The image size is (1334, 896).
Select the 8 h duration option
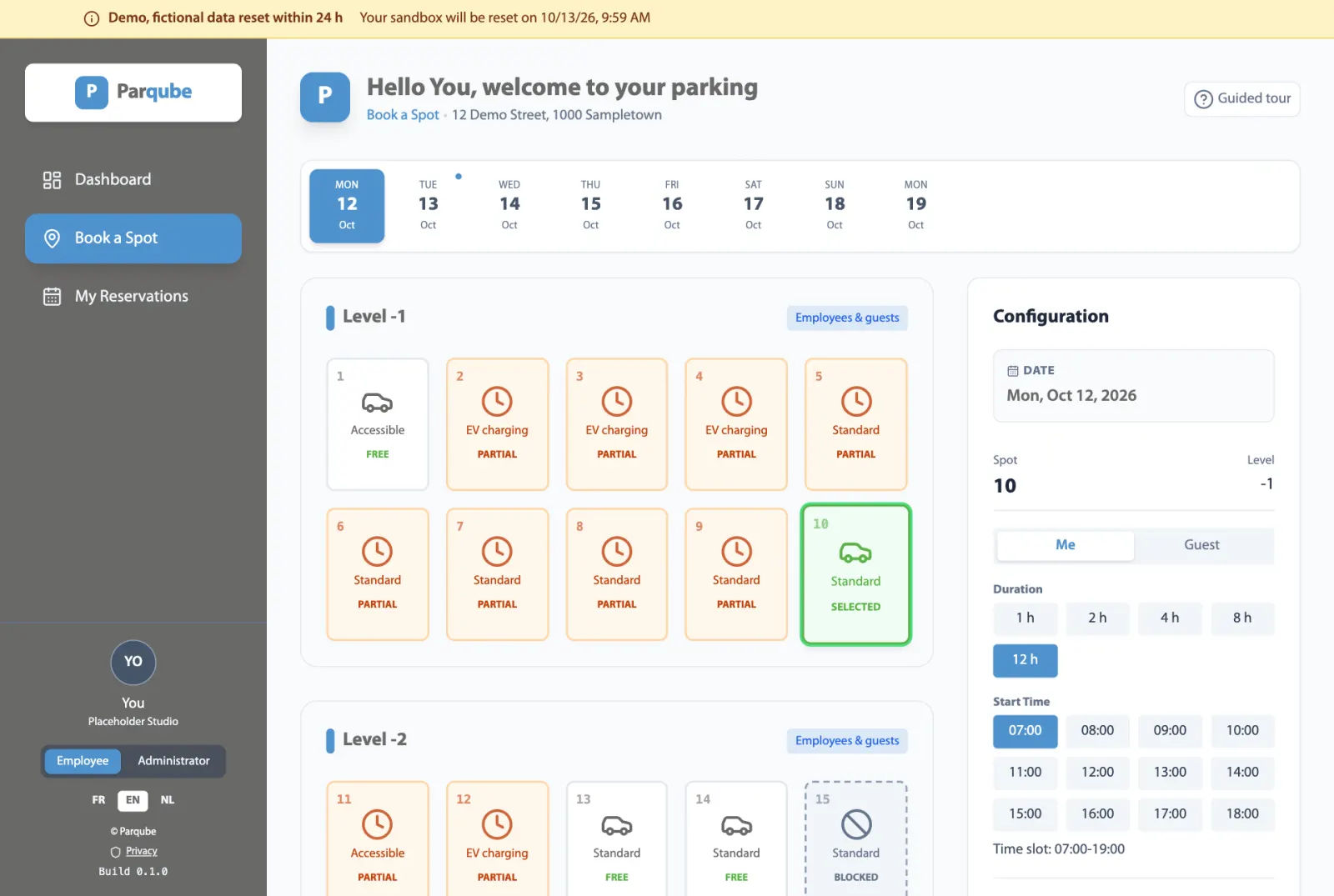pyautogui.click(x=1242, y=618)
